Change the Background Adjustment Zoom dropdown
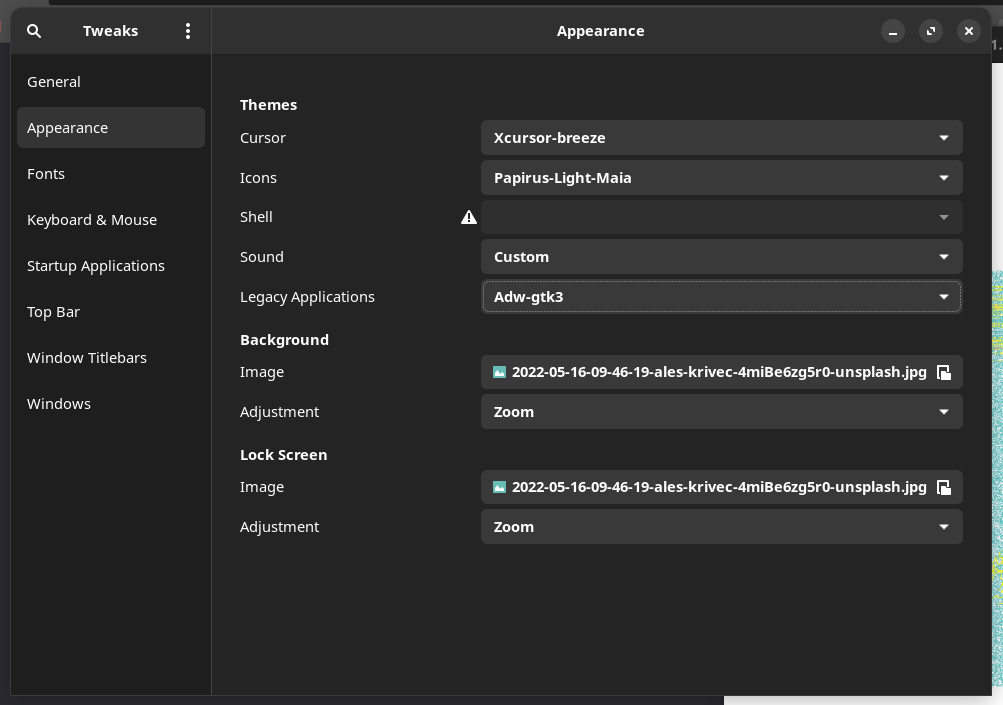The width and height of the screenshot is (1003, 705). pyautogui.click(x=721, y=412)
